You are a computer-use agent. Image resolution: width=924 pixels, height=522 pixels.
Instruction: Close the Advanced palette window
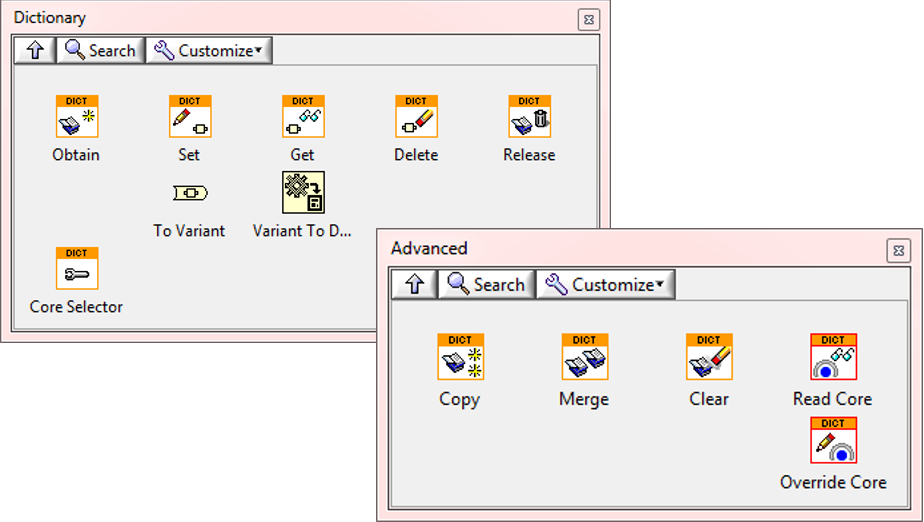[x=898, y=250]
